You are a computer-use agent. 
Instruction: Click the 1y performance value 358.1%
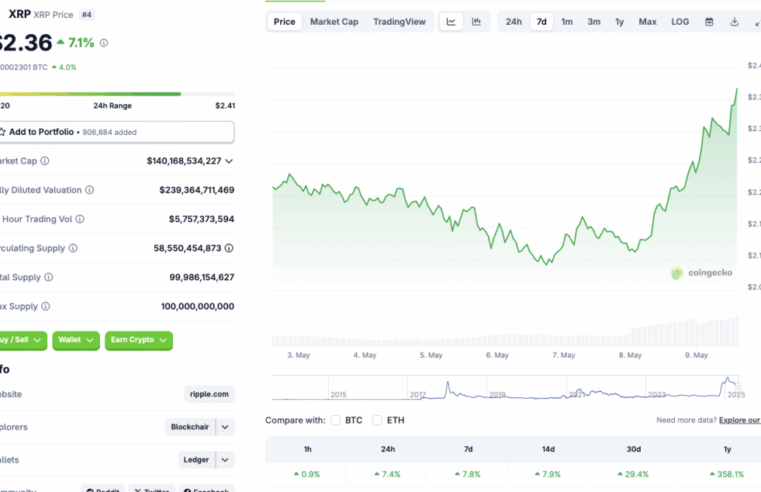point(727,474)
